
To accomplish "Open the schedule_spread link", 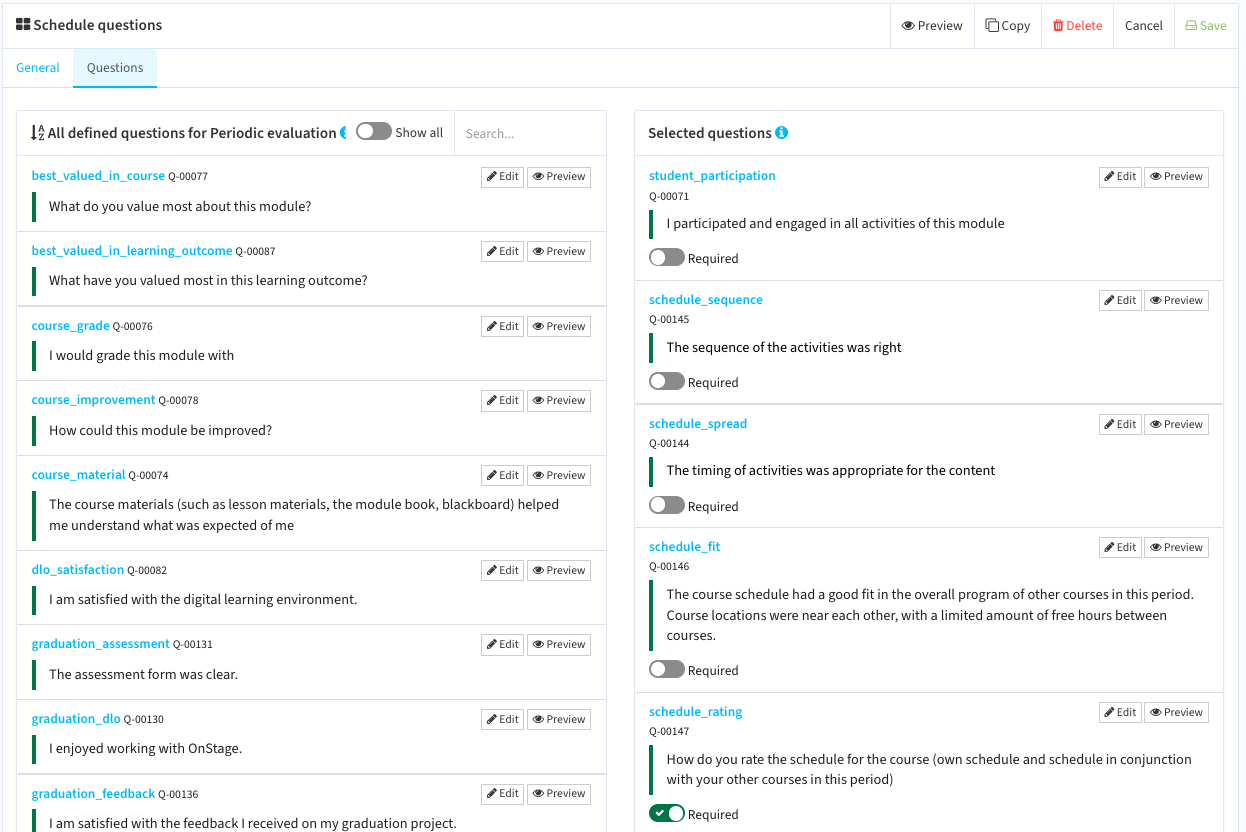I will pos(698,424).
